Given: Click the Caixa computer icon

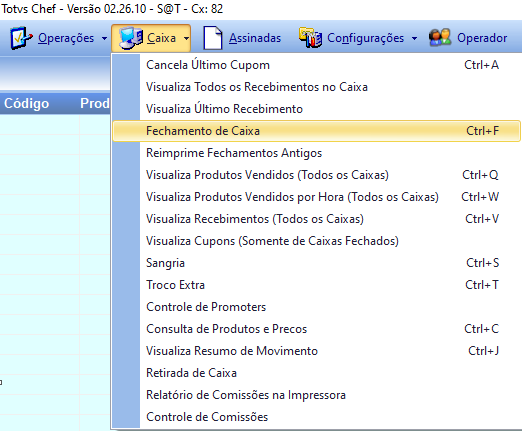Looking at the screenshot, I should coord(131,38).
